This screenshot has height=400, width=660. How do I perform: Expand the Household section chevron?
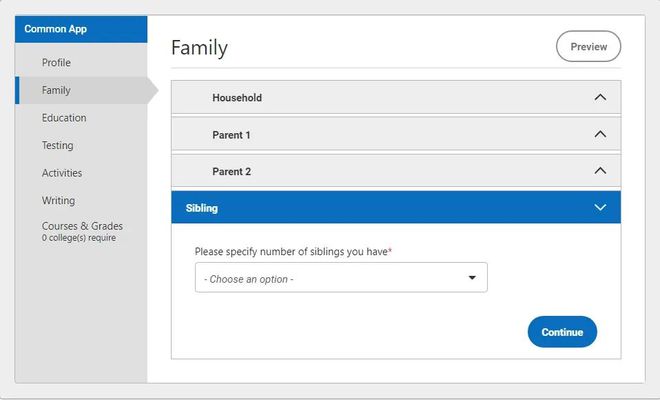600,98
